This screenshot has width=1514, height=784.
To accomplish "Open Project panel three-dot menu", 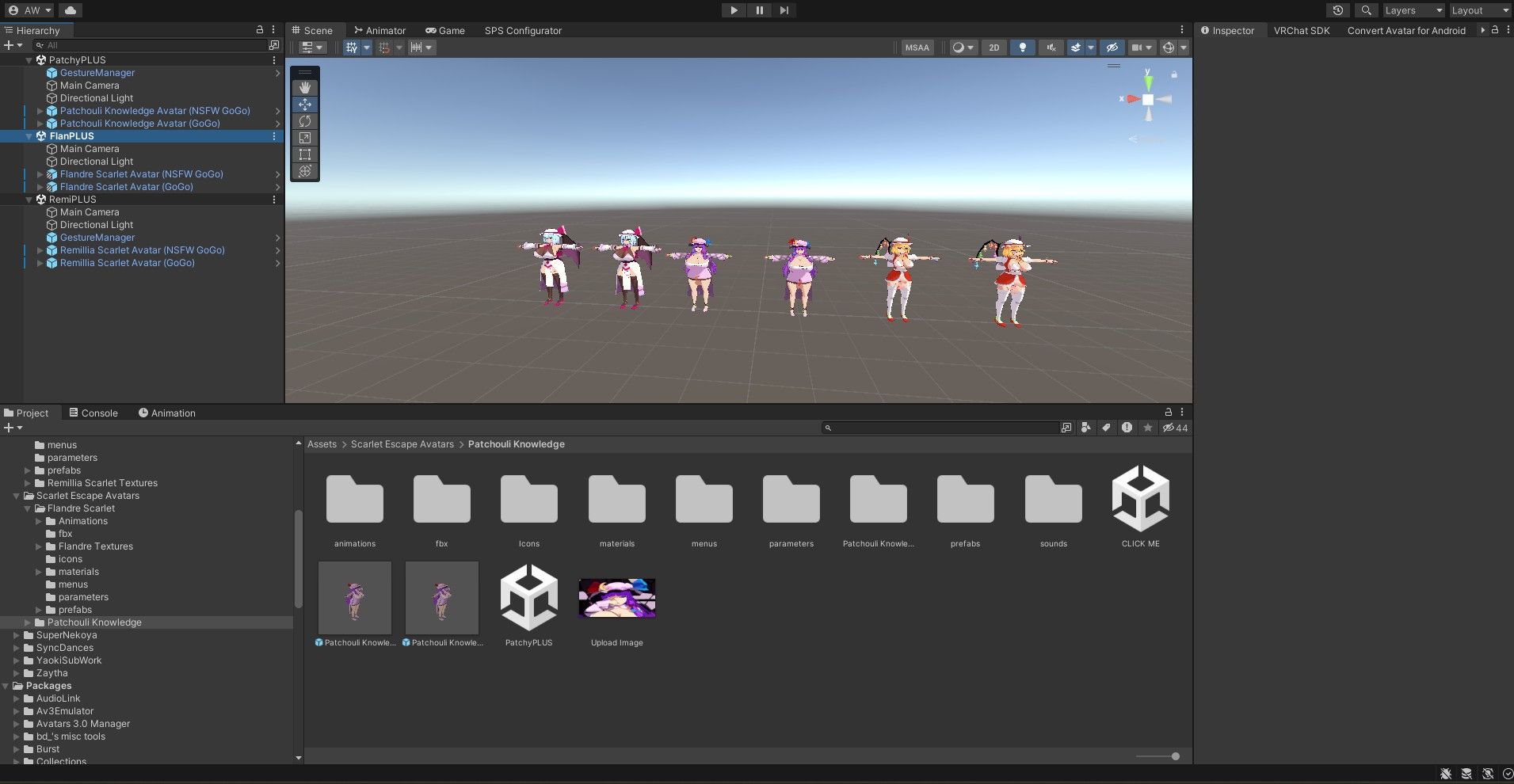I will (1182, 413).
